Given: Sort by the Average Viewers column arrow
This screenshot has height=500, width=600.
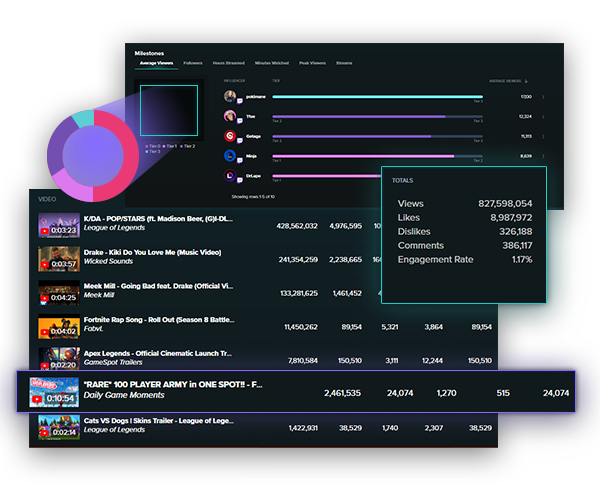Looking at the screenshot, I should click(x=526, y=81).
